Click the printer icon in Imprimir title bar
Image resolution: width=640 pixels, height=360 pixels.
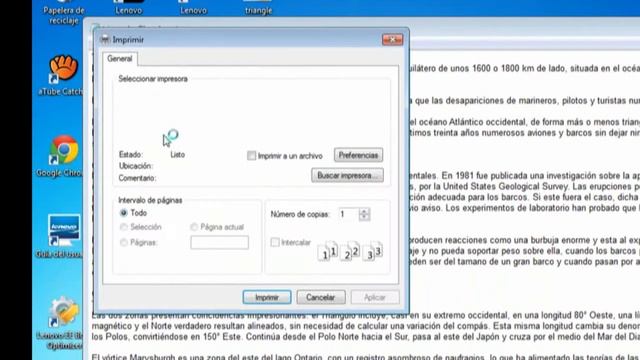[x=105, y=39]
